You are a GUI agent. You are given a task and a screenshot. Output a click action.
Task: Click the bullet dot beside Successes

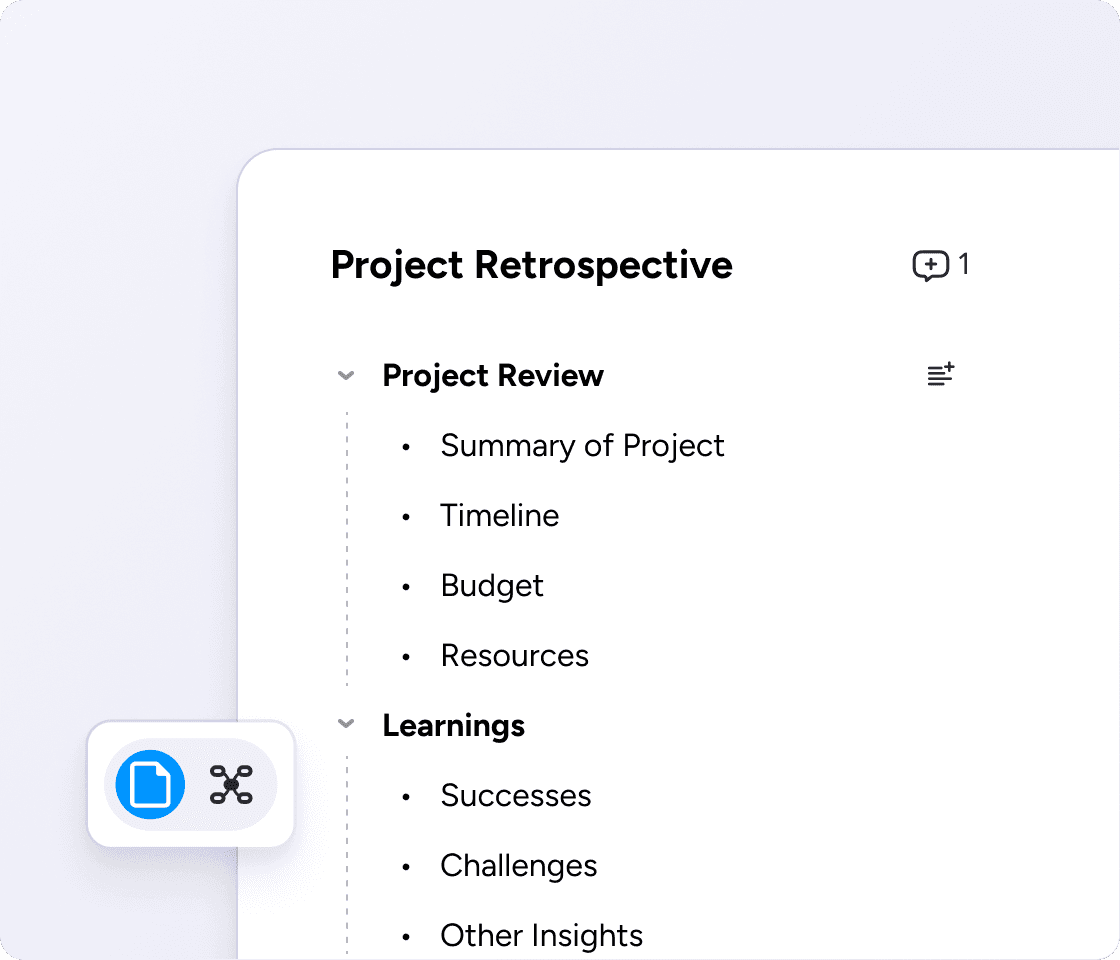(x=406, y=797)
